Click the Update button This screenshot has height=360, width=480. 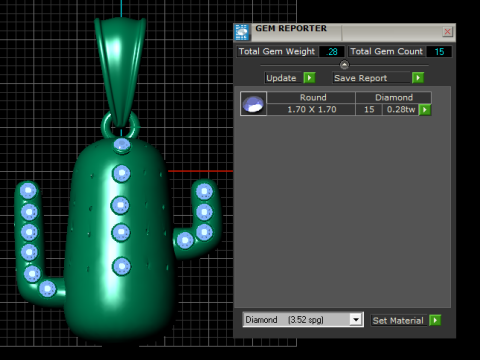click(x=283, y=78)
